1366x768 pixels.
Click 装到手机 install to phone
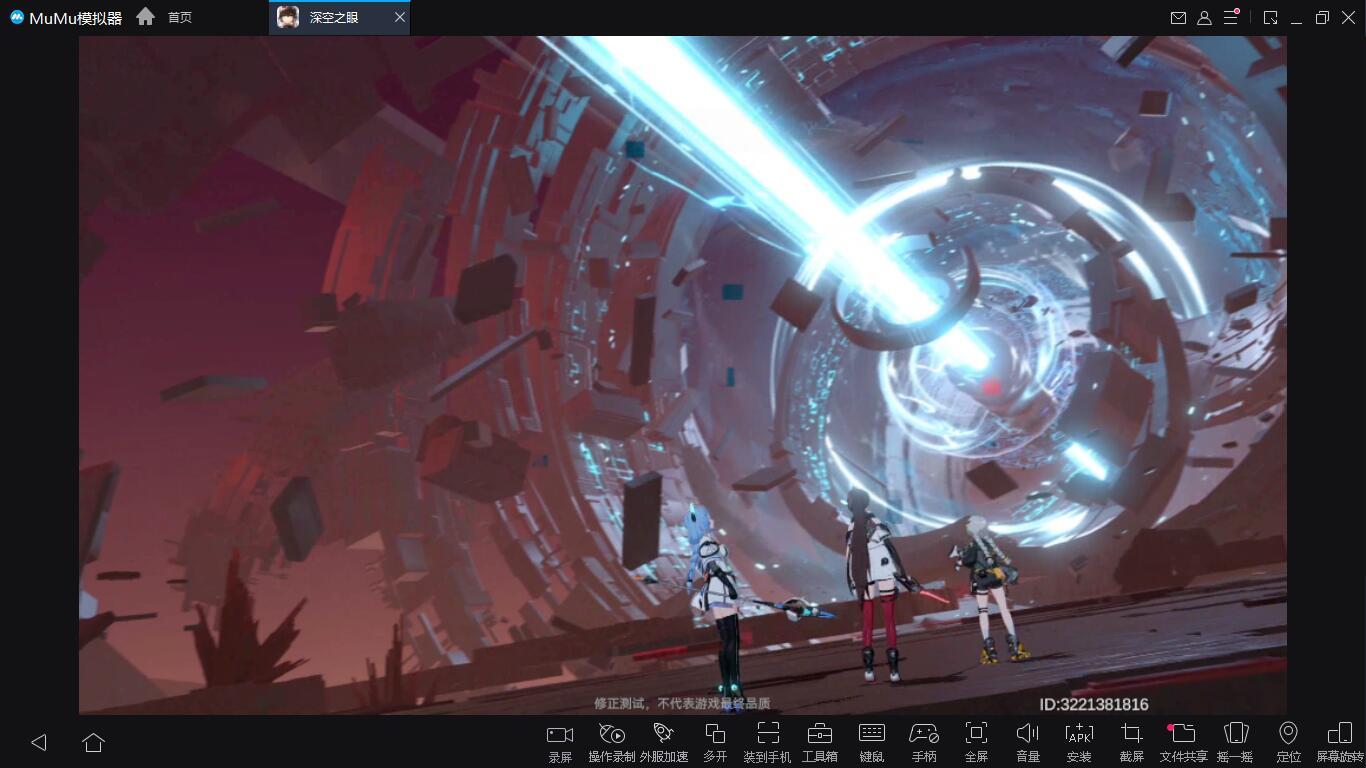point(767,742)
